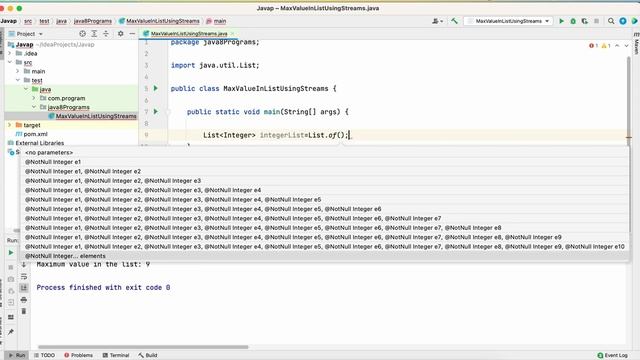This screenshot has width=640, height=360.
Task: Go to previous highlighted error arrow
Action: (x=617, y=46)
